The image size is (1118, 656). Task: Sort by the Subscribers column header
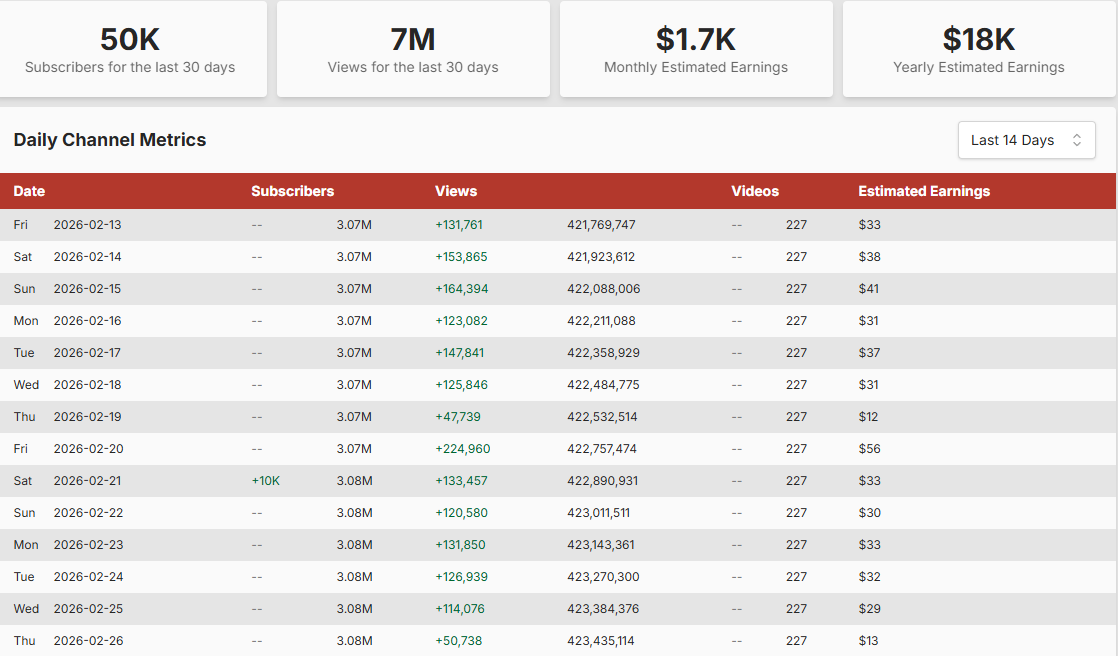coord(292,191)
